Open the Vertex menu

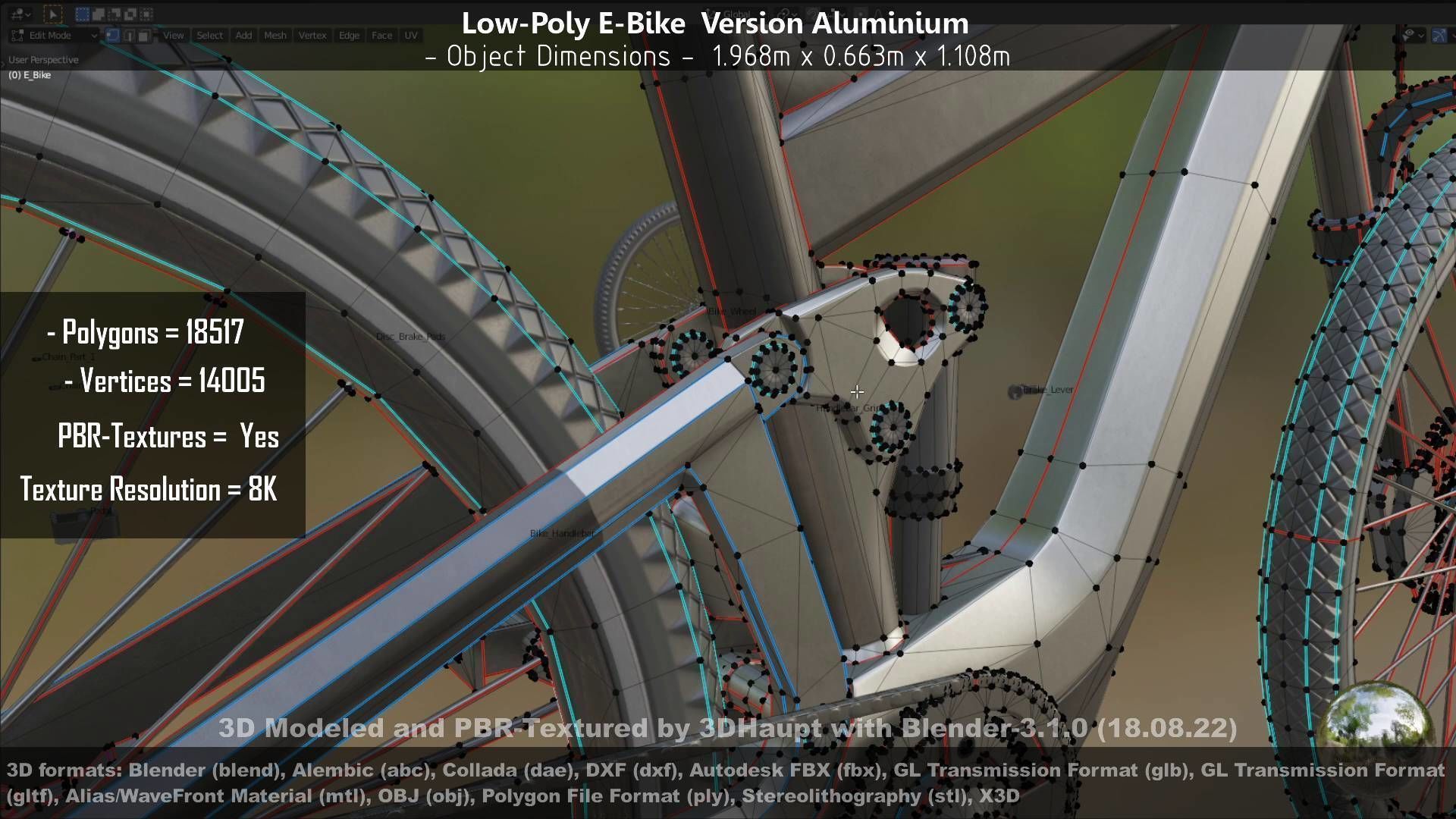point(312,36)
